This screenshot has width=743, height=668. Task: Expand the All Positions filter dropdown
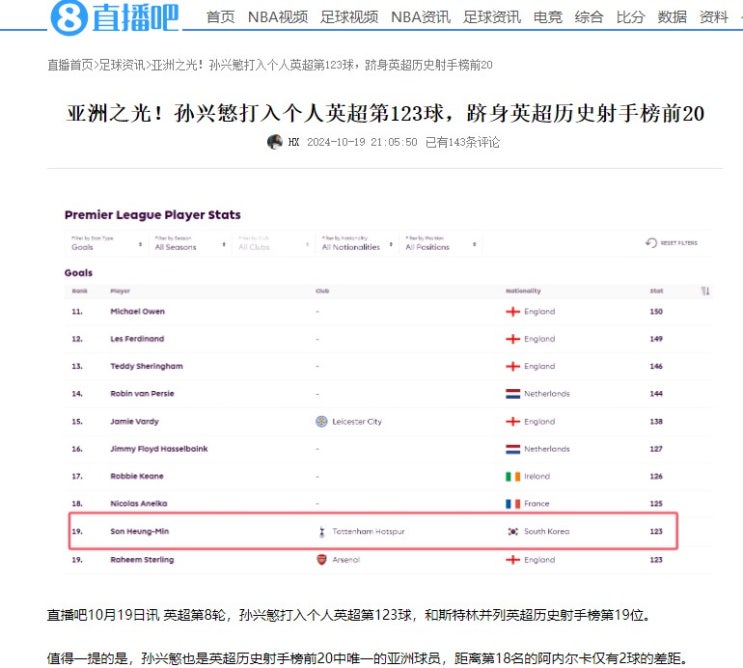[x=440, y=244]
